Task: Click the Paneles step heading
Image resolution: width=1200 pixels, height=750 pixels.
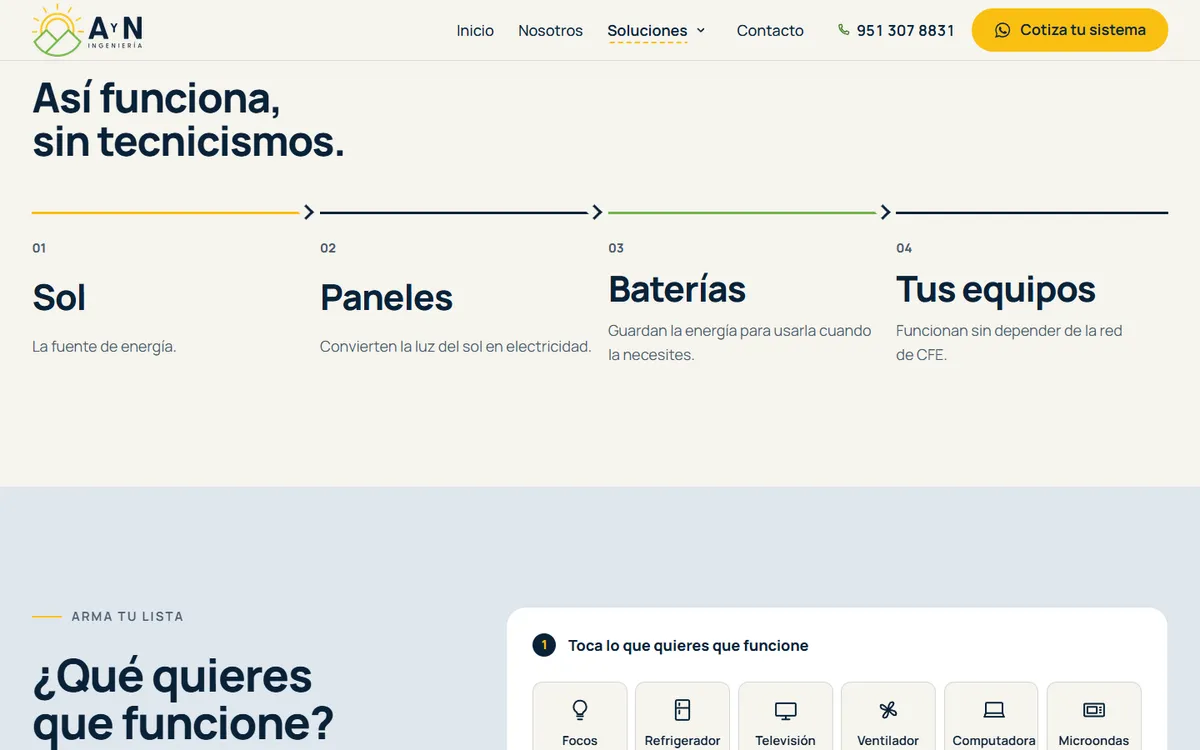Action: click(x=387, y=298)
